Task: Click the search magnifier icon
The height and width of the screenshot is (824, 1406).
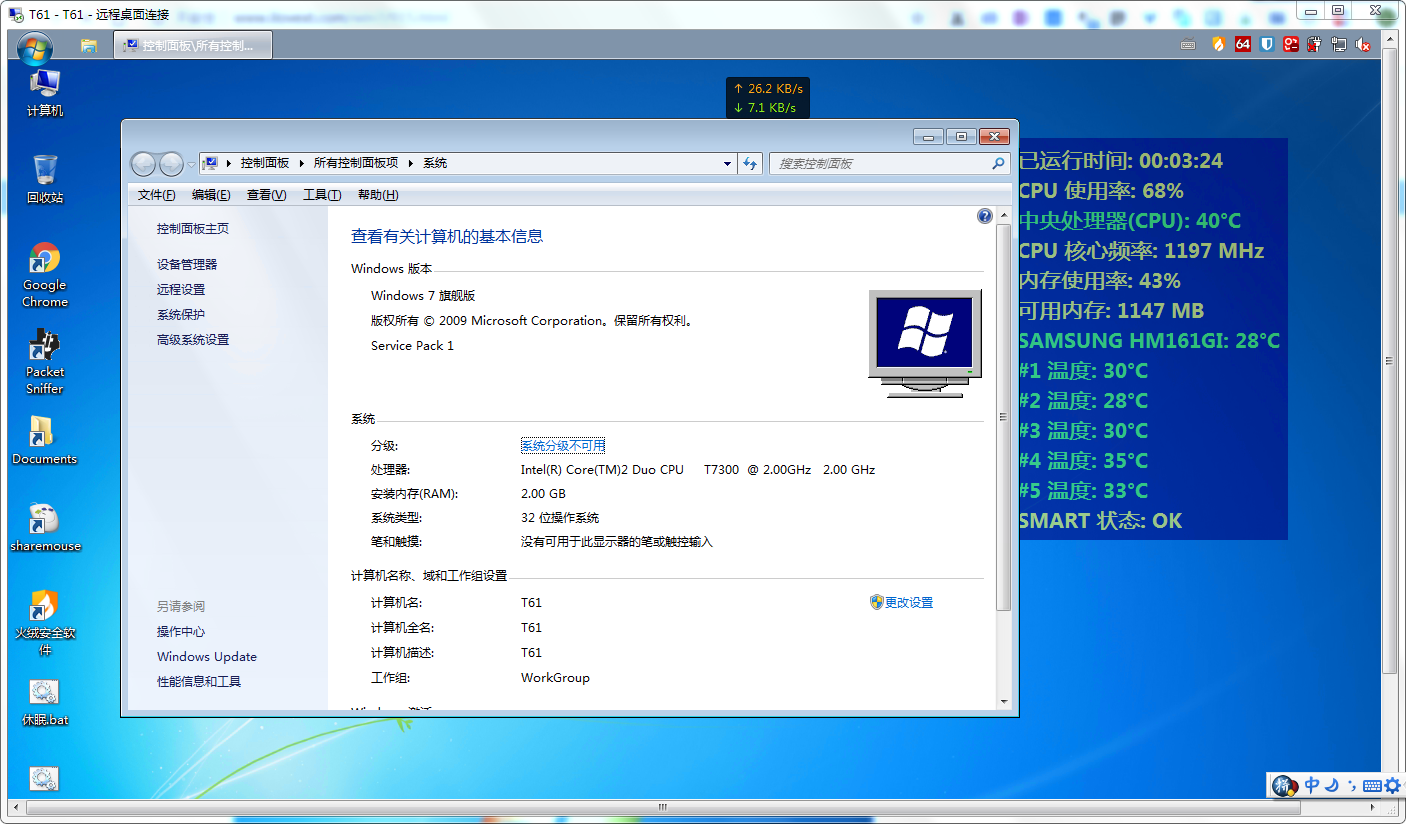Action: click(998, 164)
